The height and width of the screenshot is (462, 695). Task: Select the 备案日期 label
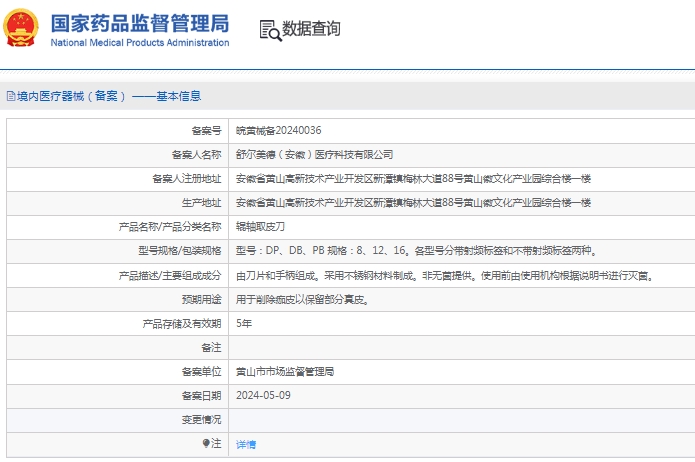201,396
